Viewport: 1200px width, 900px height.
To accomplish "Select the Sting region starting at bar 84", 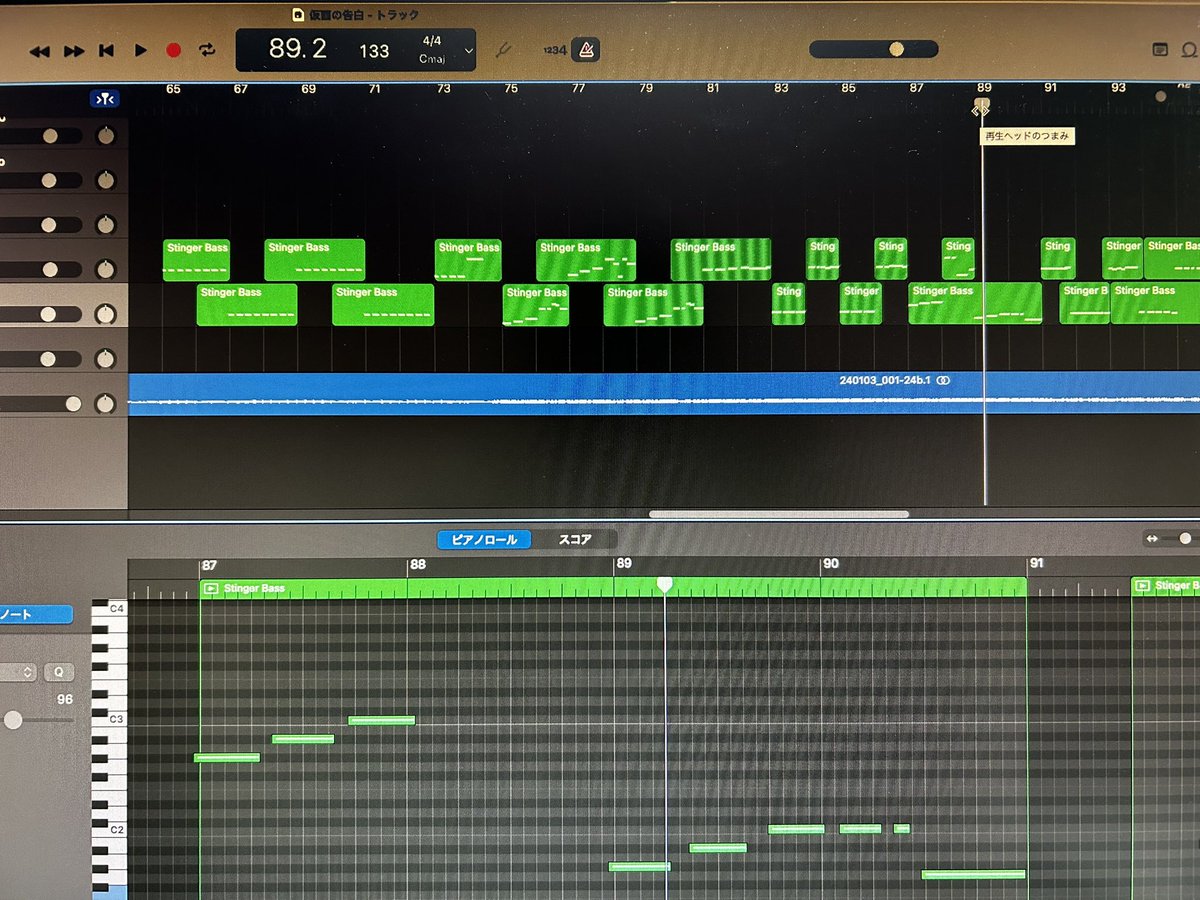I will pyautogui.click(x=823, y=258).
